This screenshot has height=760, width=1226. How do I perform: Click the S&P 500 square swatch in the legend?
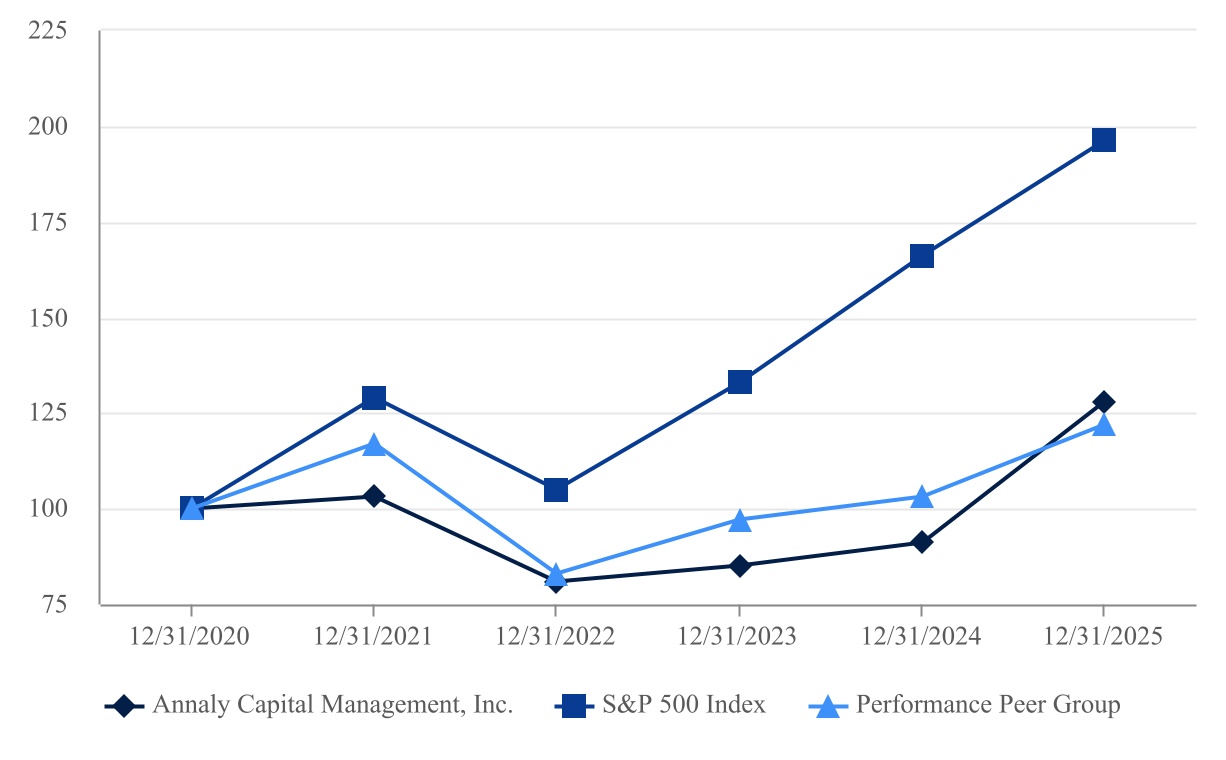[x=574, y=706]
